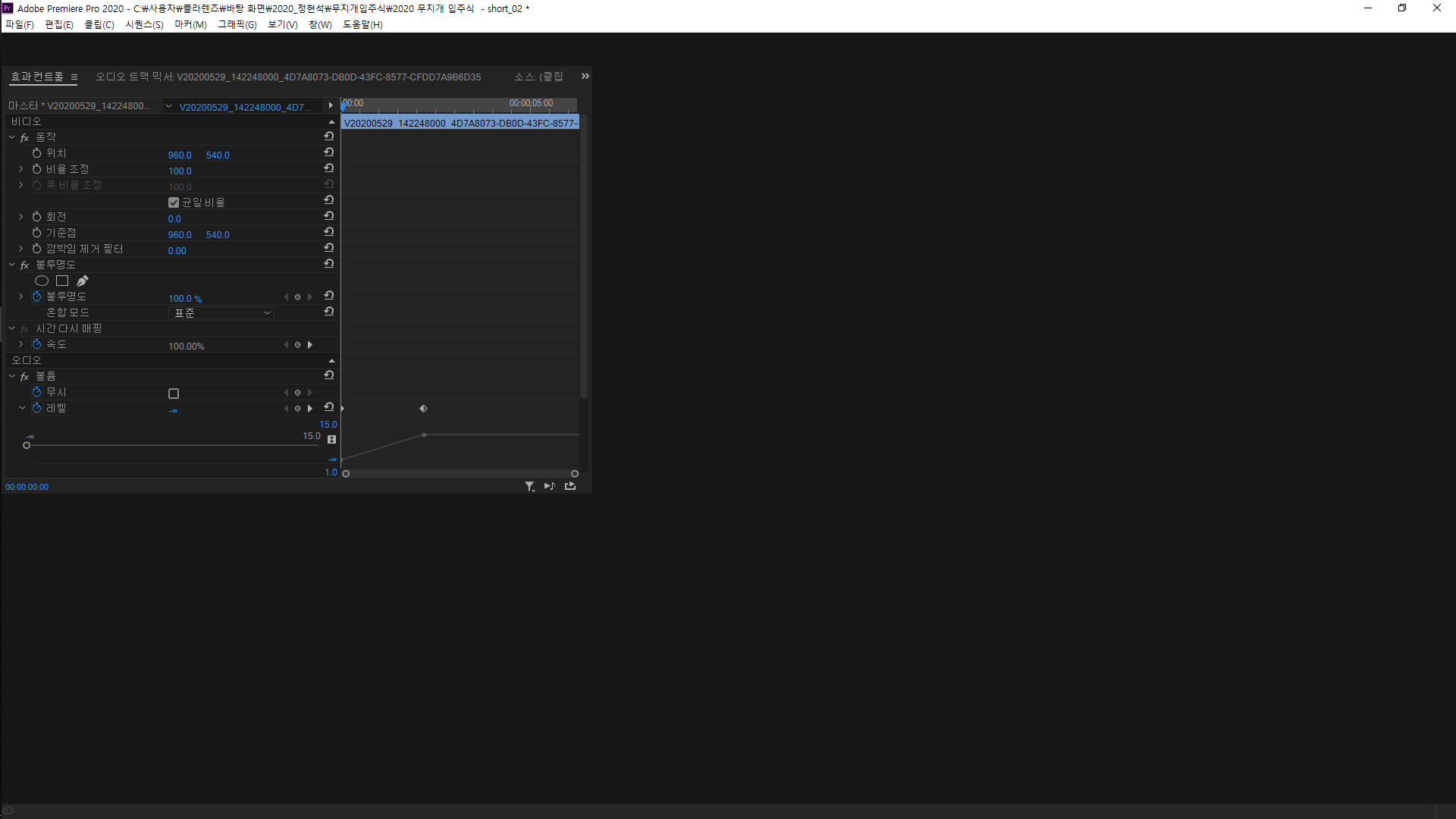
Task: Click the 'play audio only' icon at bottom
Action: pos(549,486)
